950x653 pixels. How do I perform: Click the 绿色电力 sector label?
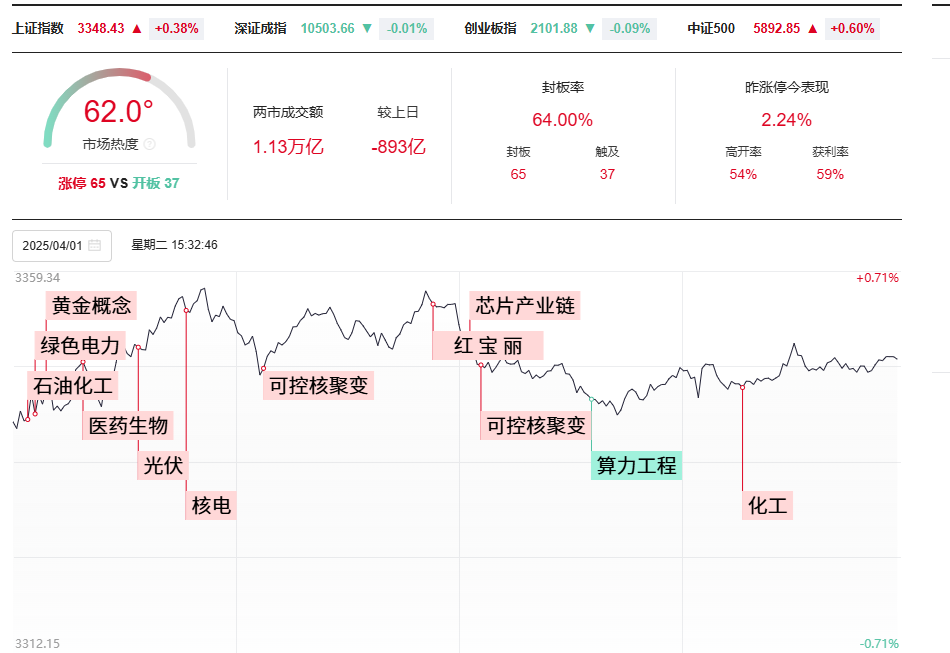[x=80, y=345]
